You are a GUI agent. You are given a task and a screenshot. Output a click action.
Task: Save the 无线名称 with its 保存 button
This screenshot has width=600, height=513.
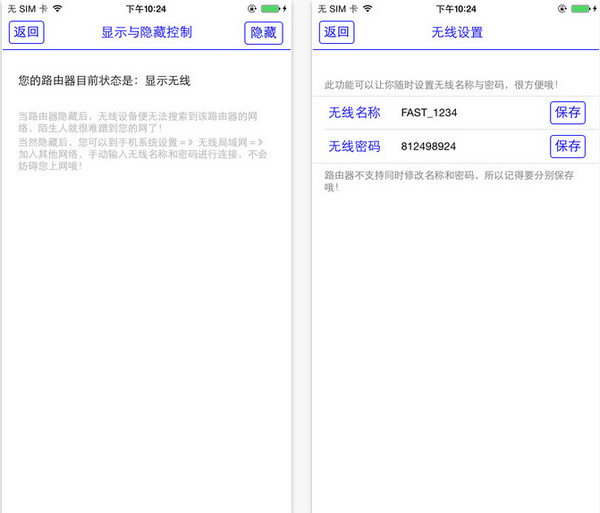(x=568, y=113)
